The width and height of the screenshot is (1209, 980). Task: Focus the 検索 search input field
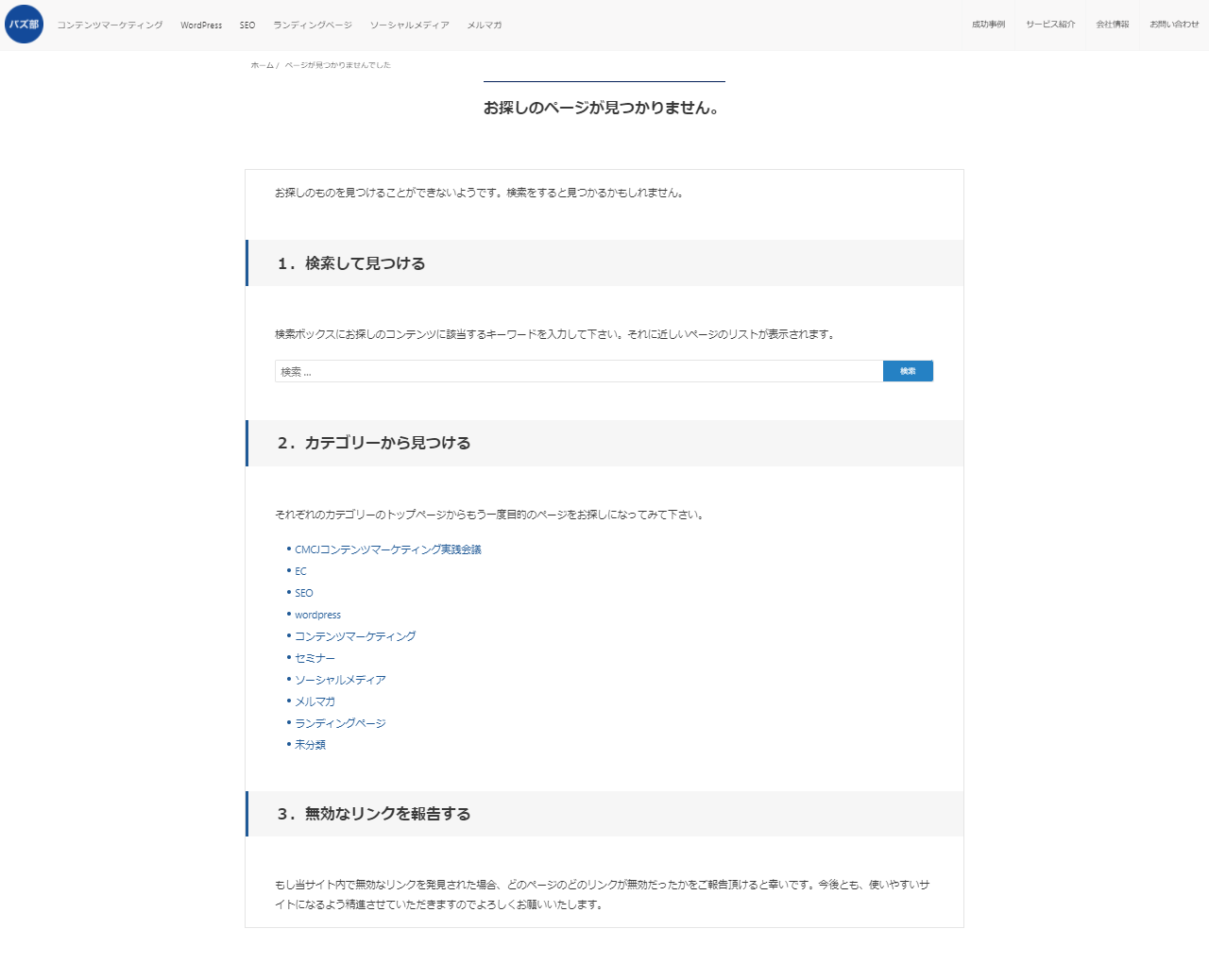click(579, 371)
